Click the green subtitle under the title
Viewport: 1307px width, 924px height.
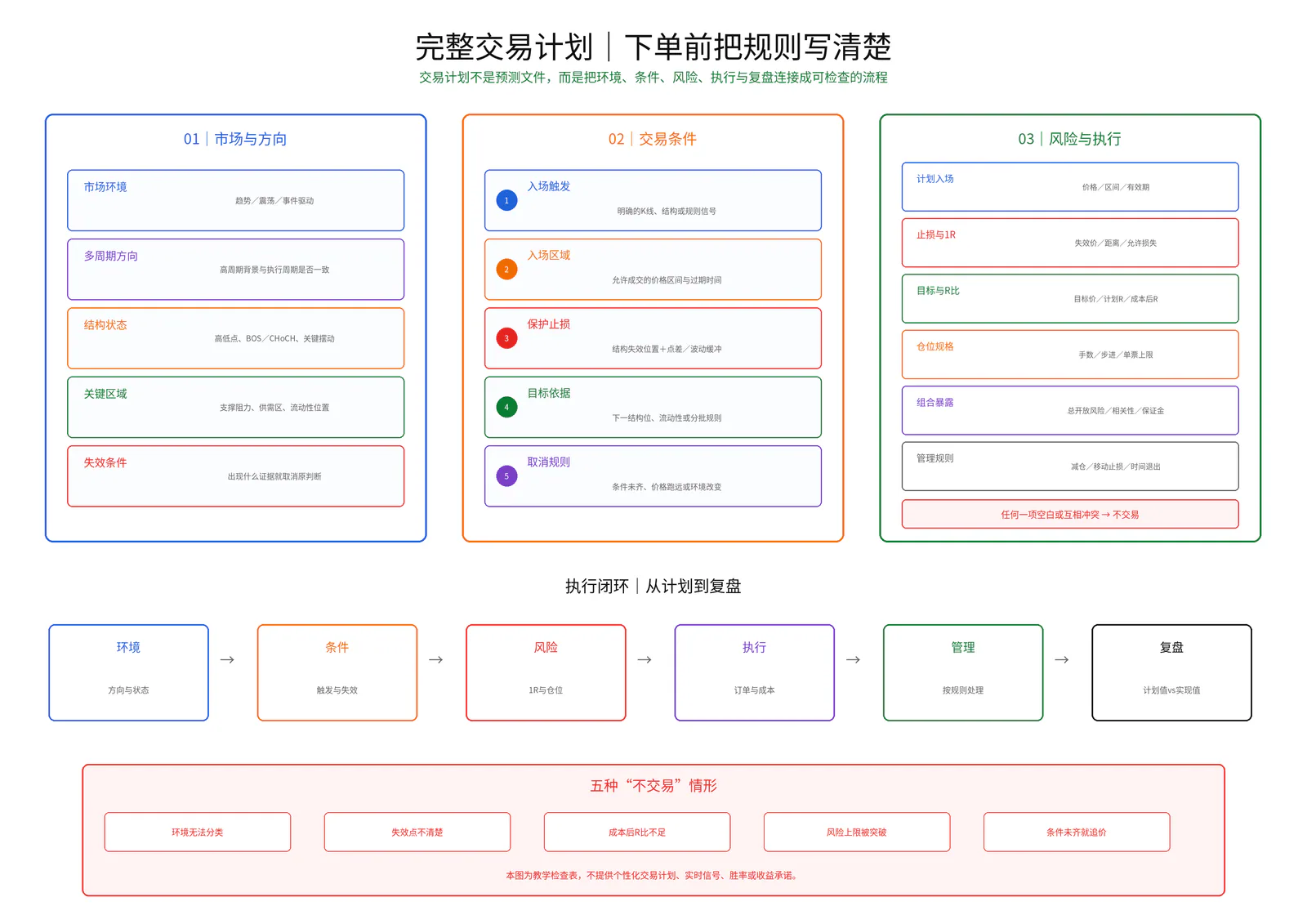pos(653,78)
